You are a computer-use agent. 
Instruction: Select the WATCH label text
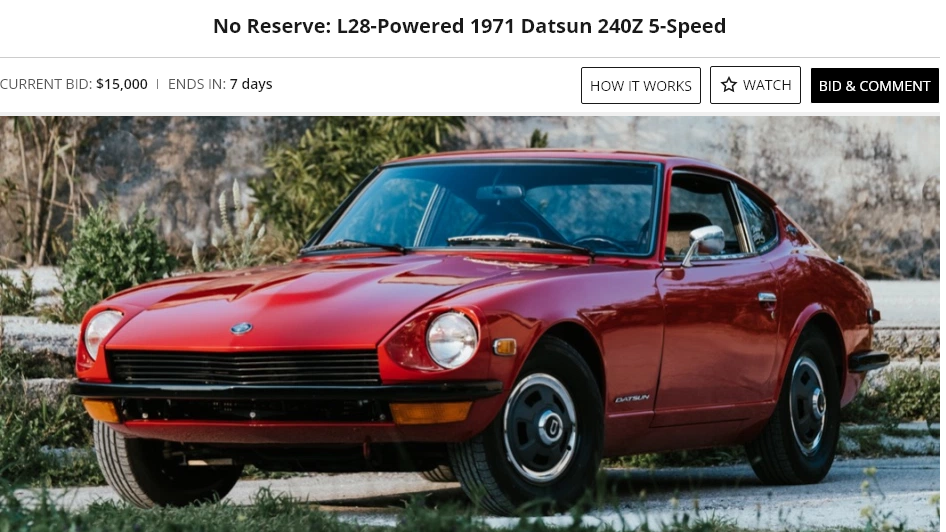click(767, 85)
